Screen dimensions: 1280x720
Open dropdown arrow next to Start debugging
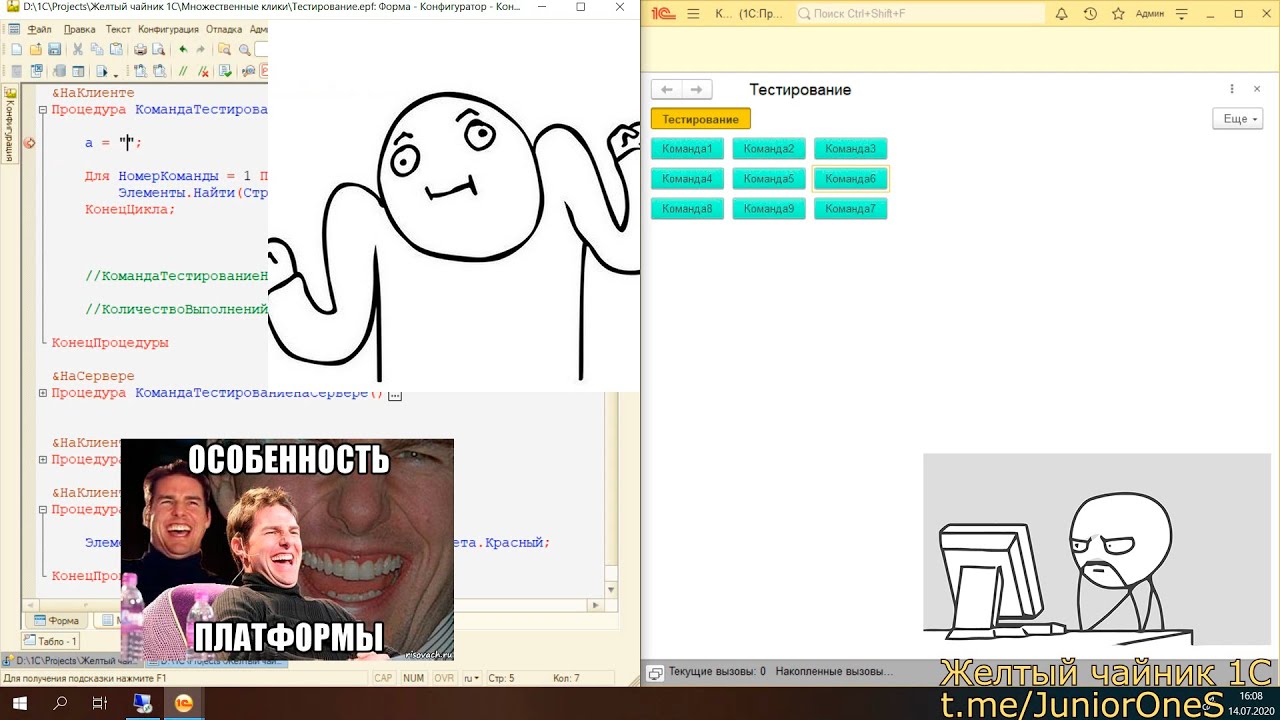(116, 74)
